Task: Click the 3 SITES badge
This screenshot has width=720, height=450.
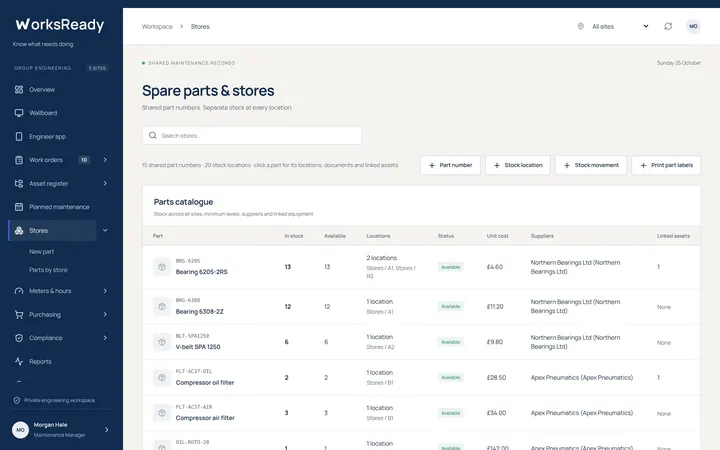Action: click(x=97, y=68)
